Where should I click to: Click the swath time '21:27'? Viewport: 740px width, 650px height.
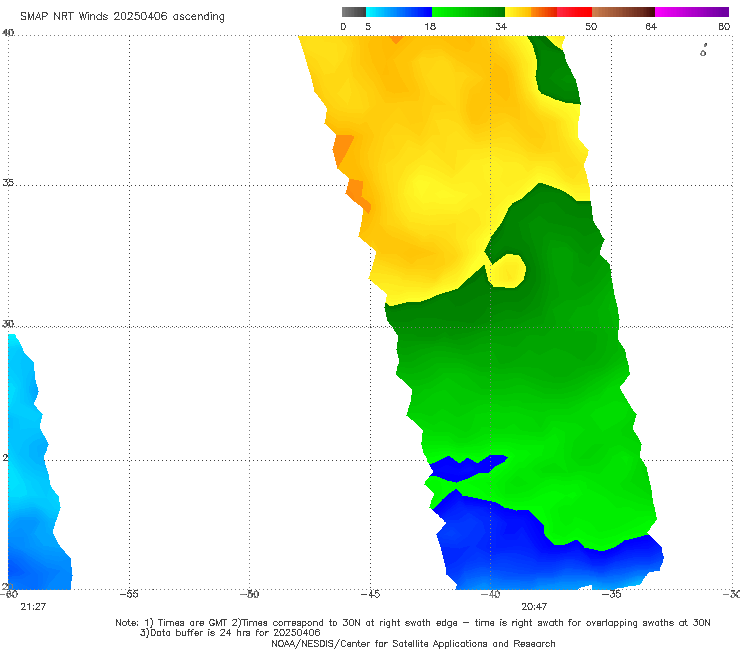tap(33, 607)
